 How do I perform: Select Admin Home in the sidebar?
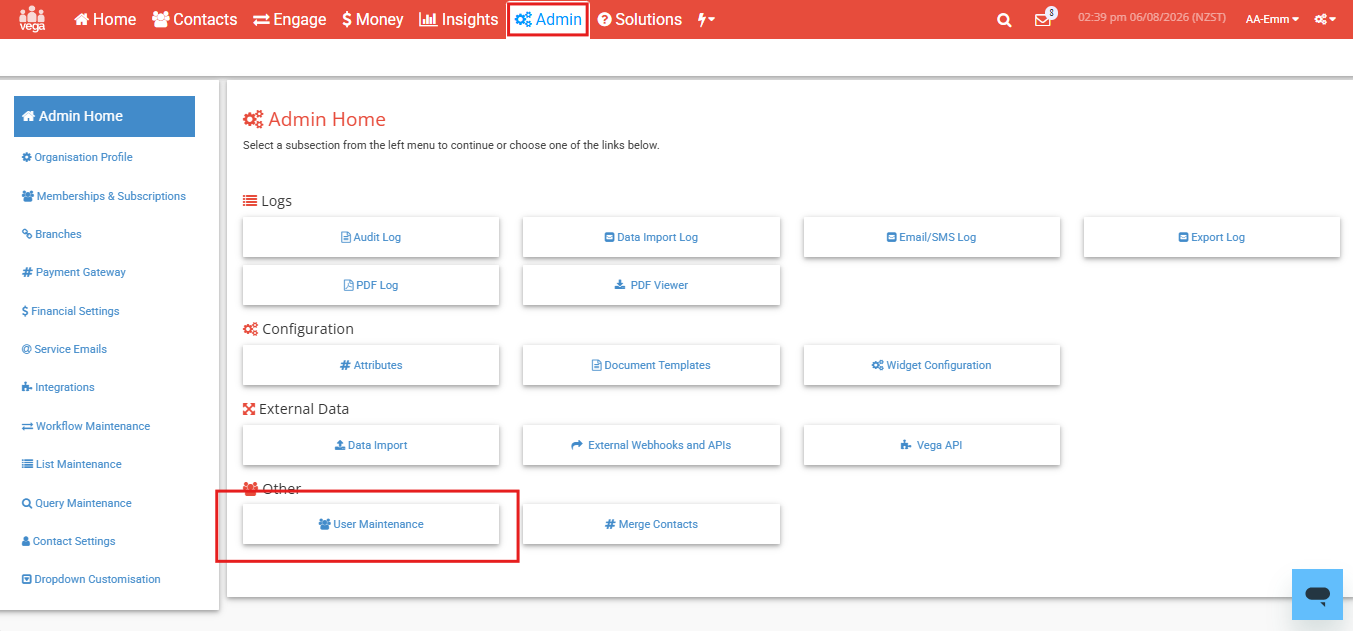[x=104, y=116]
